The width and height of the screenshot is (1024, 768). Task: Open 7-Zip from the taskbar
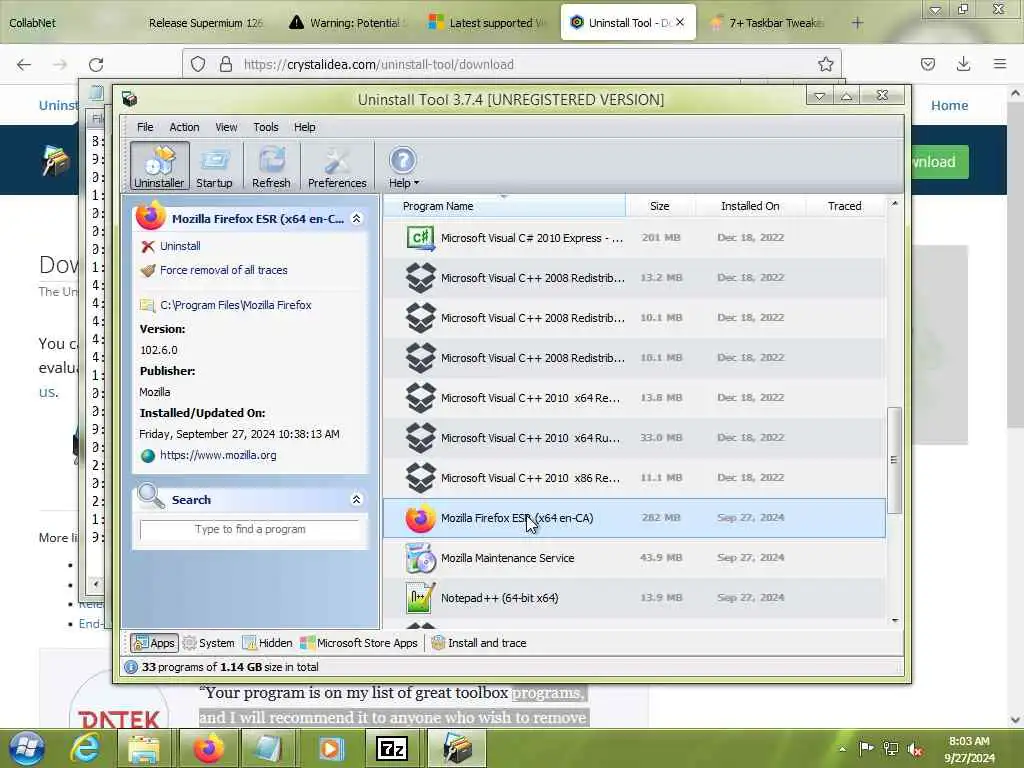[392, 748]
